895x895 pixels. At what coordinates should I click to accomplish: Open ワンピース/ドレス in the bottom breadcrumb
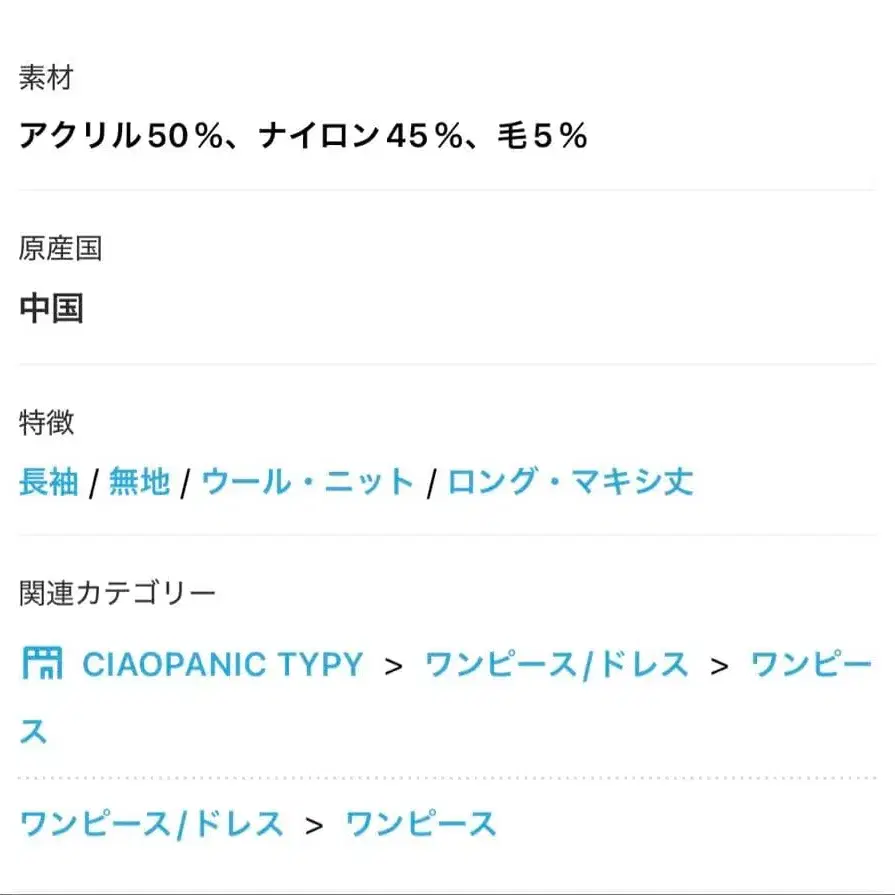tap(148, 822)
